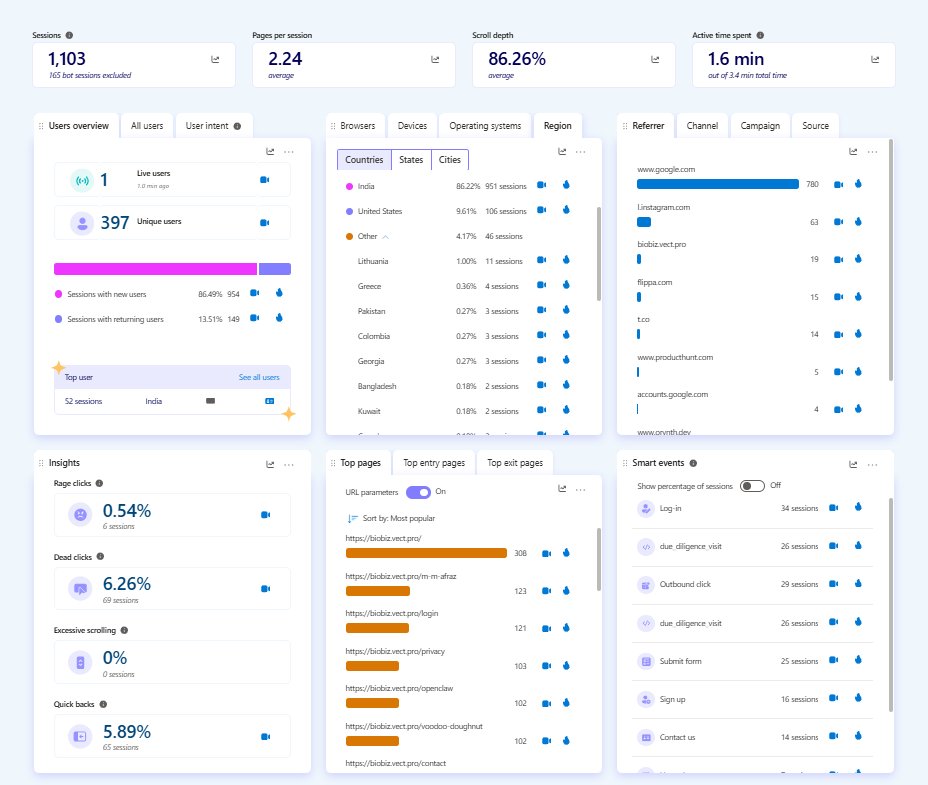View recordings for flippa.com referrer

pyautogui.click(x=838, y=297)
